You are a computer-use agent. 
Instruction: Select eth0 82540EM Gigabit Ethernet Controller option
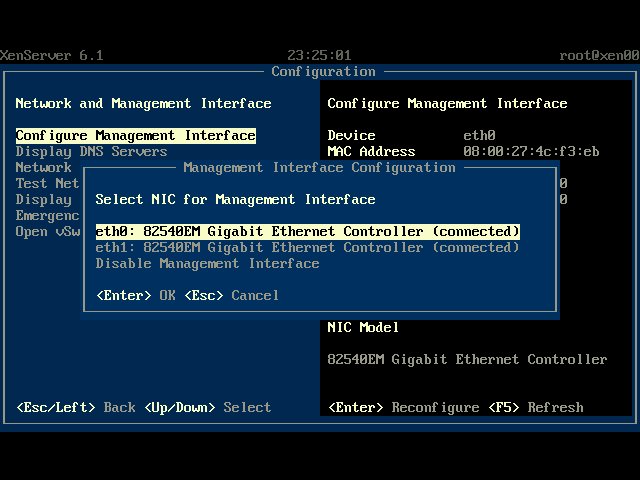pyautogui.click(x=308, y=231)
